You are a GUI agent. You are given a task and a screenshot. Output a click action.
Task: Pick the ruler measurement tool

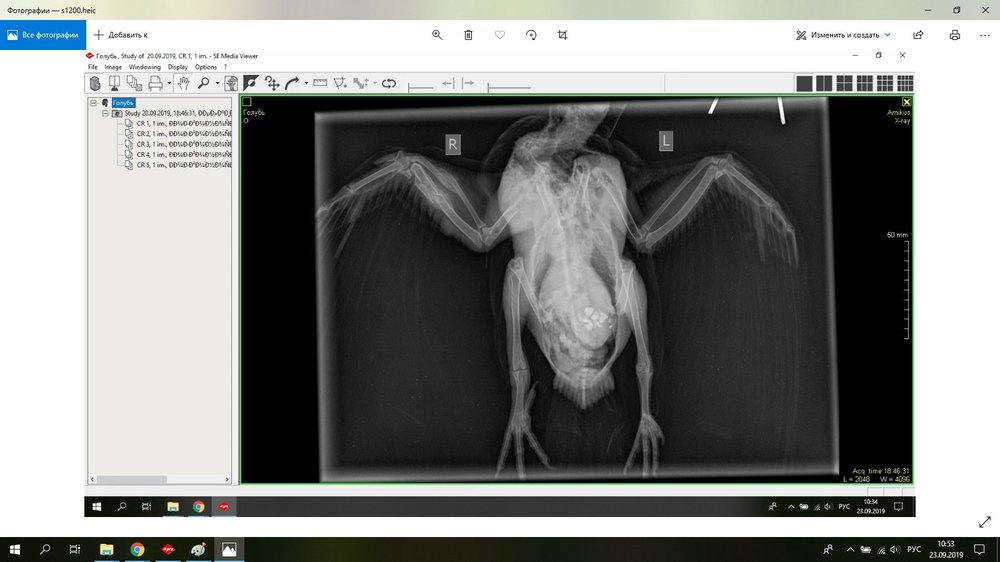(320, 84)
